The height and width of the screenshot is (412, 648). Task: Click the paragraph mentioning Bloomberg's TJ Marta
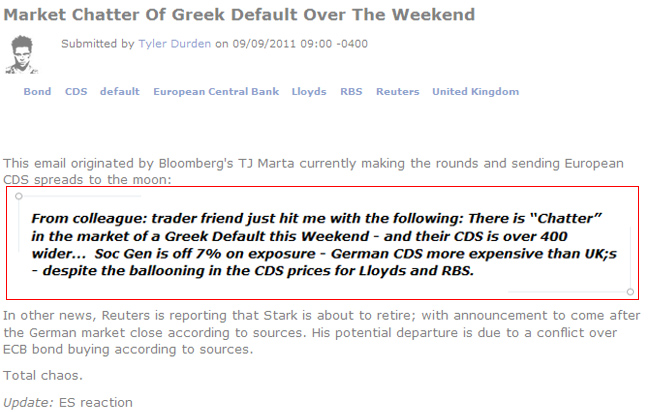[312, 171]
